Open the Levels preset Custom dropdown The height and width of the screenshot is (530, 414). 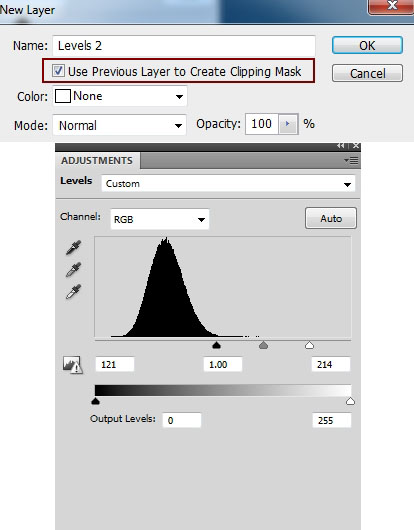pos(228,184)
